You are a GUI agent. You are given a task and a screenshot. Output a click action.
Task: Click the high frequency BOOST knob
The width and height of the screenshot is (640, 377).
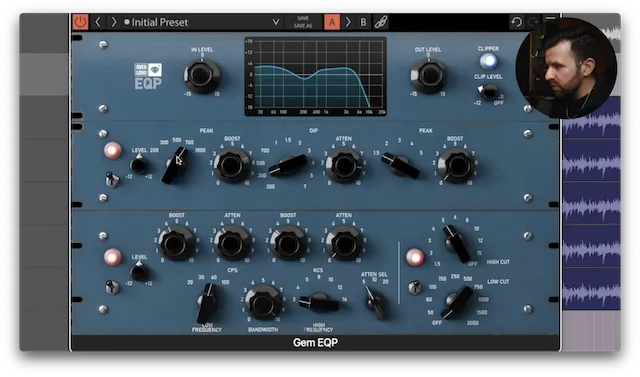[288, 244]
